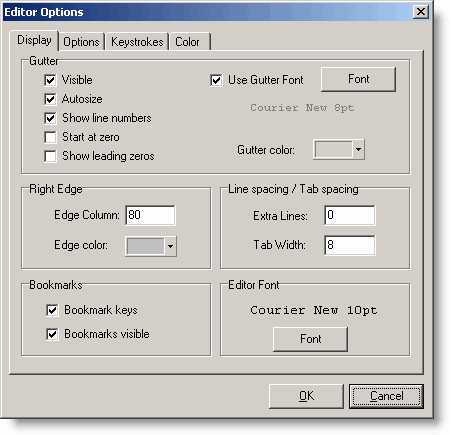Dismiss dialog with Cancel button

(386, 396)
